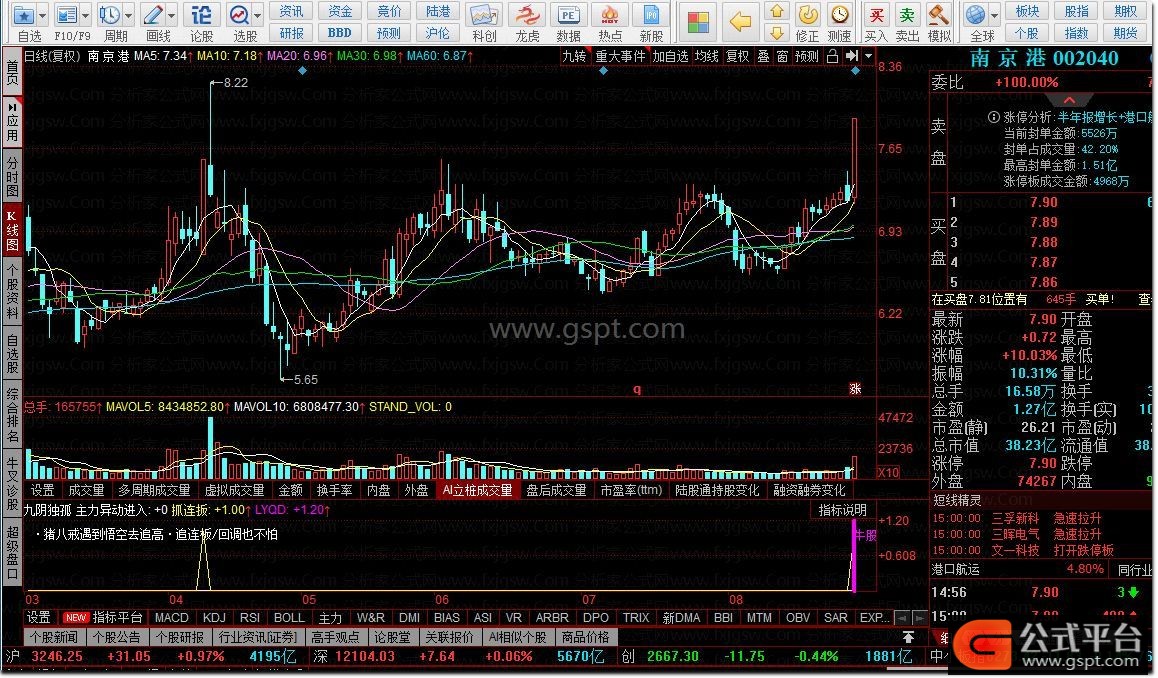Click the 测速 speed test clock icon
This screenshot has width=1158, height=678.
tap(839, 15)
